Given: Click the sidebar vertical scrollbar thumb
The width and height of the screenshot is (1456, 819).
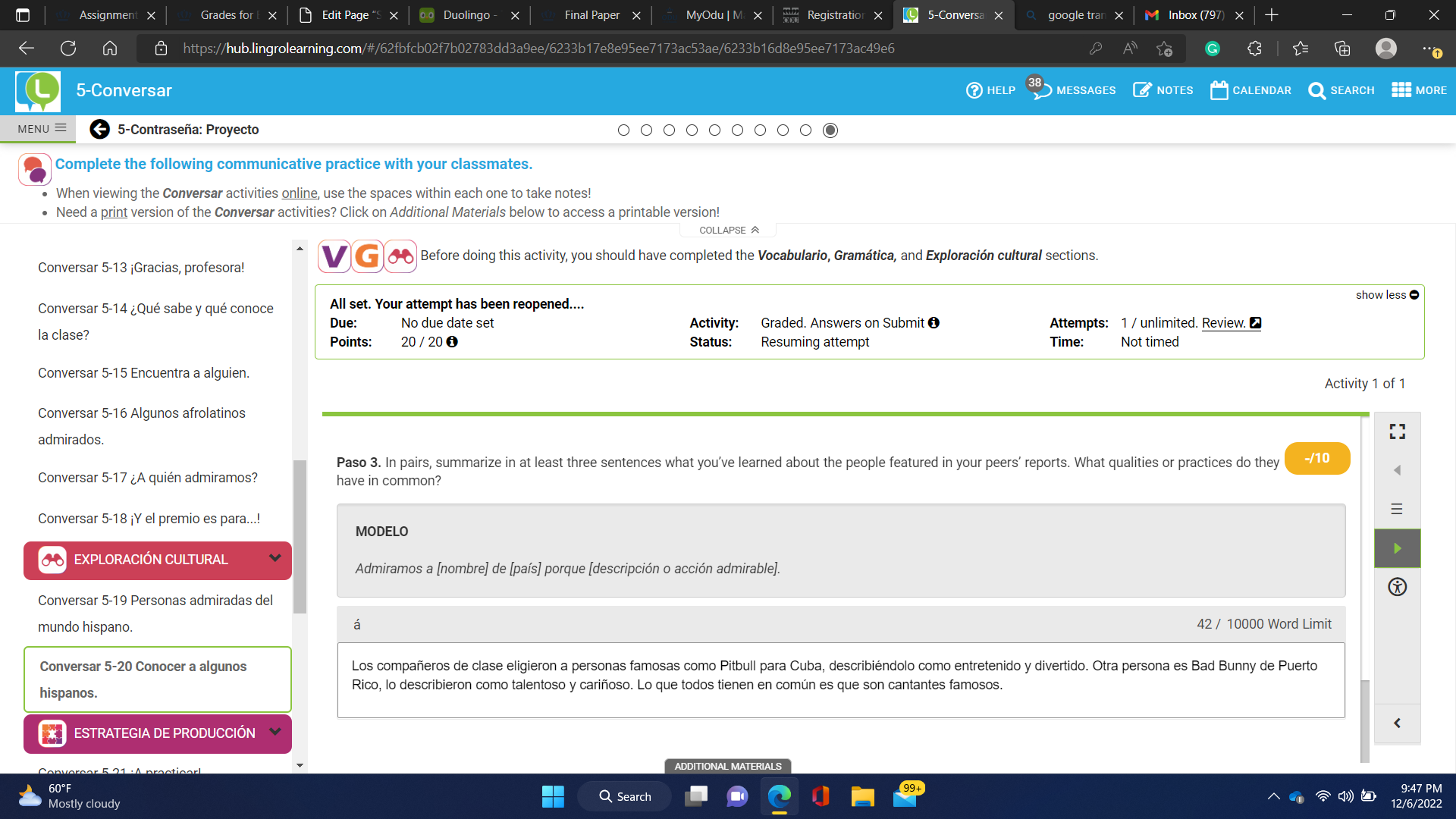Looking at the screenshot, I should 300,536.
